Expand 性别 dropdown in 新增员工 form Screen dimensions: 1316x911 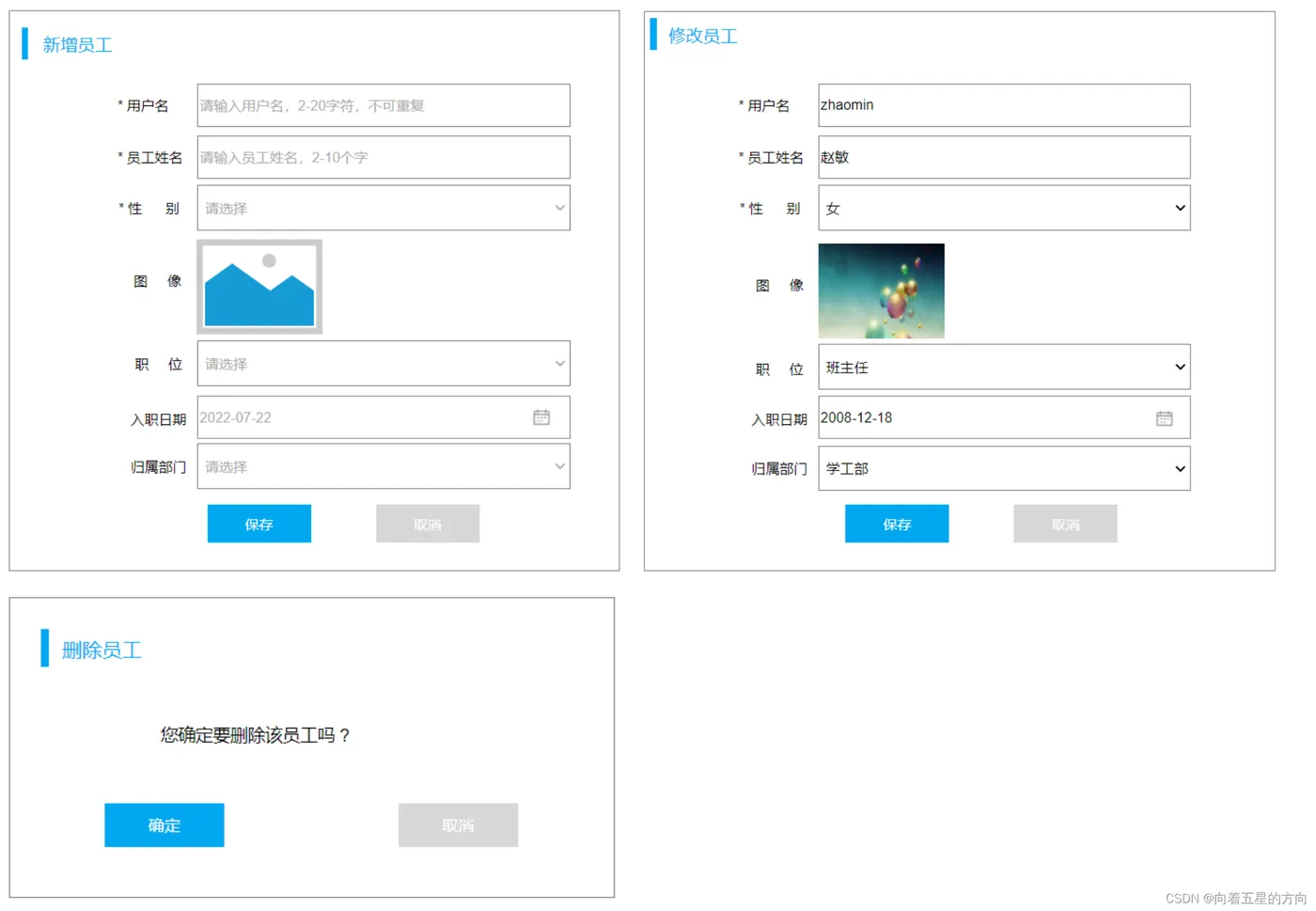click(x=384, y=208)
